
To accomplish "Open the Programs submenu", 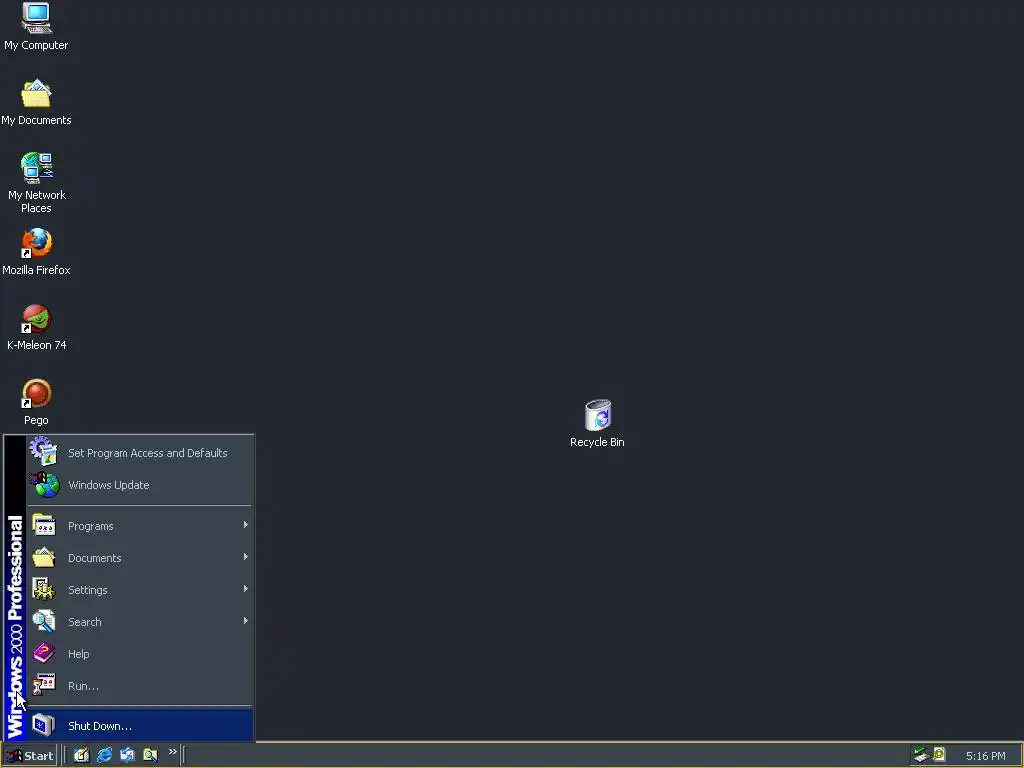I will 140,526.
